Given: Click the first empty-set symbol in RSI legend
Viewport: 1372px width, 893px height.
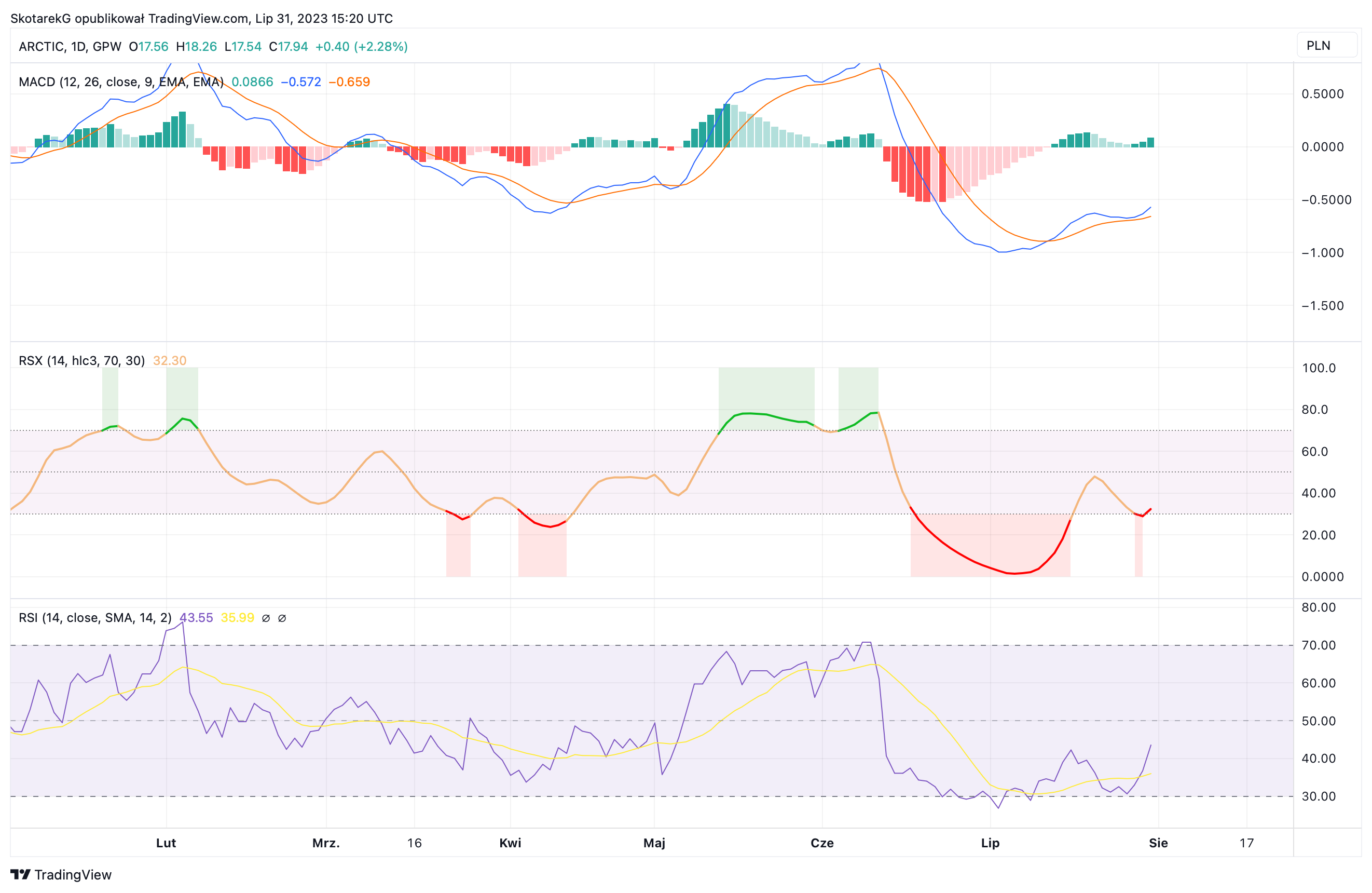Looking at the screenshot, I should 266,618.
